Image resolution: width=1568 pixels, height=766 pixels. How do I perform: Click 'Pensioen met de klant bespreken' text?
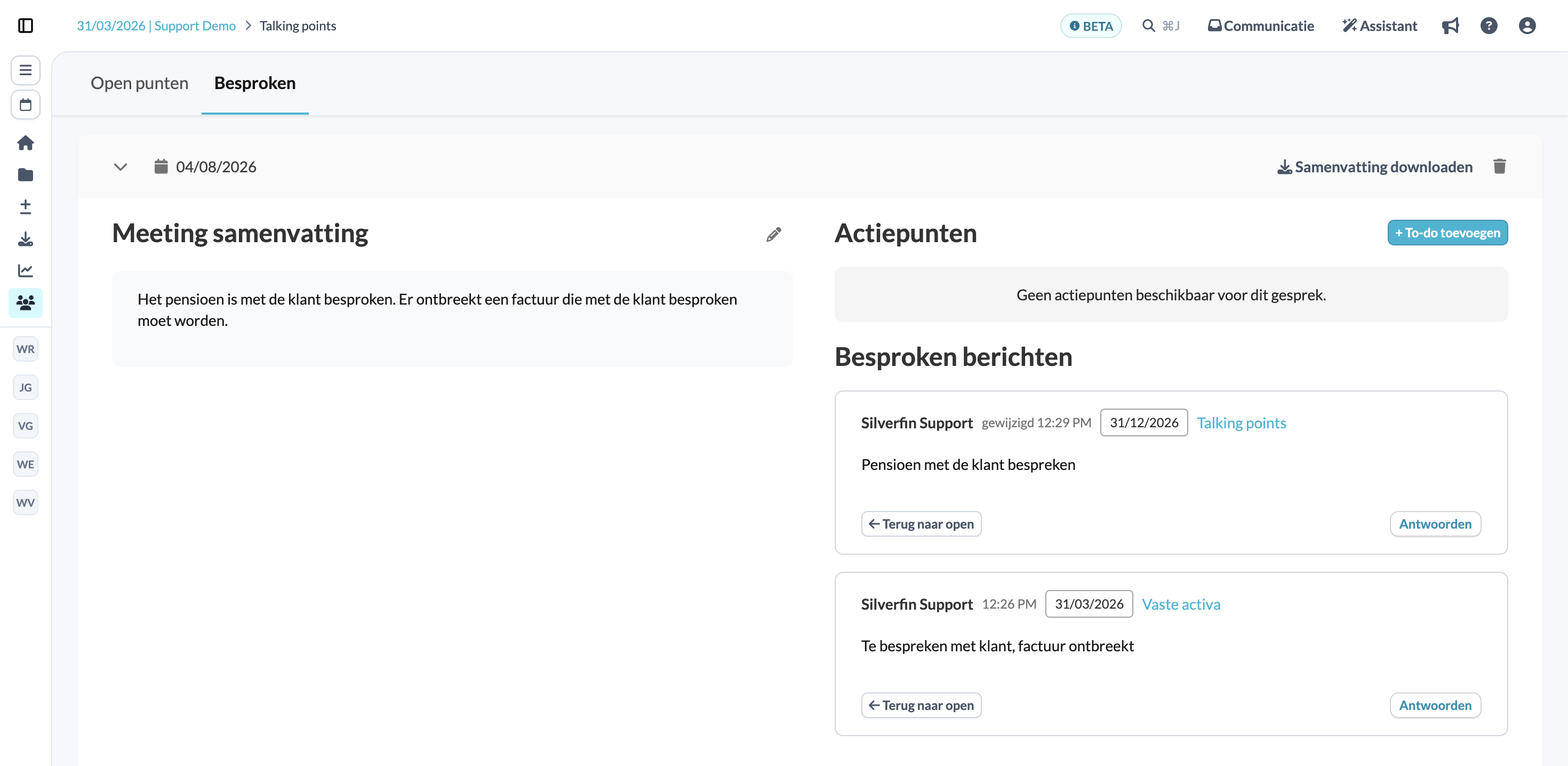click(x=968, y=465)
